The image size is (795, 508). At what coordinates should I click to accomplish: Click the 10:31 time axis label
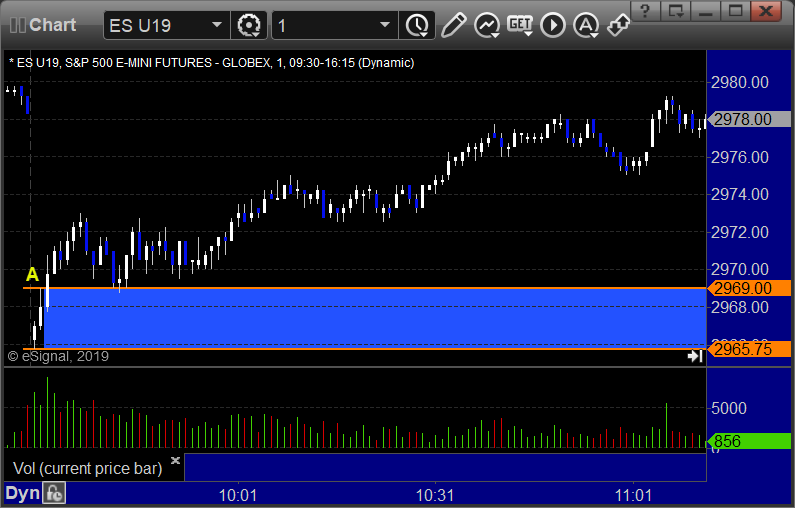pyautogui.click(x=435, y=495)
